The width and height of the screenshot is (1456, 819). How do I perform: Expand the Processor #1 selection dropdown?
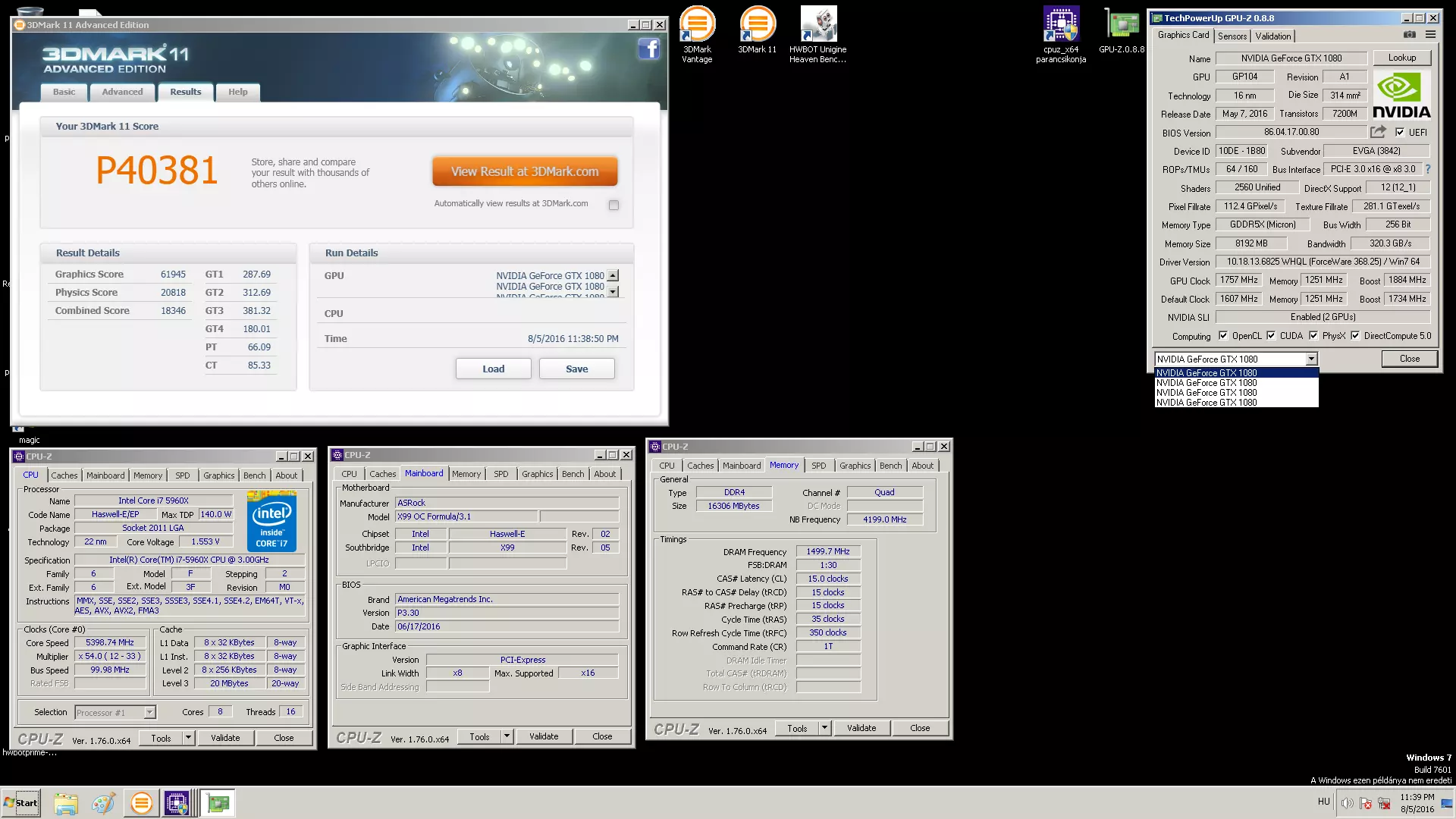point(149,713)
